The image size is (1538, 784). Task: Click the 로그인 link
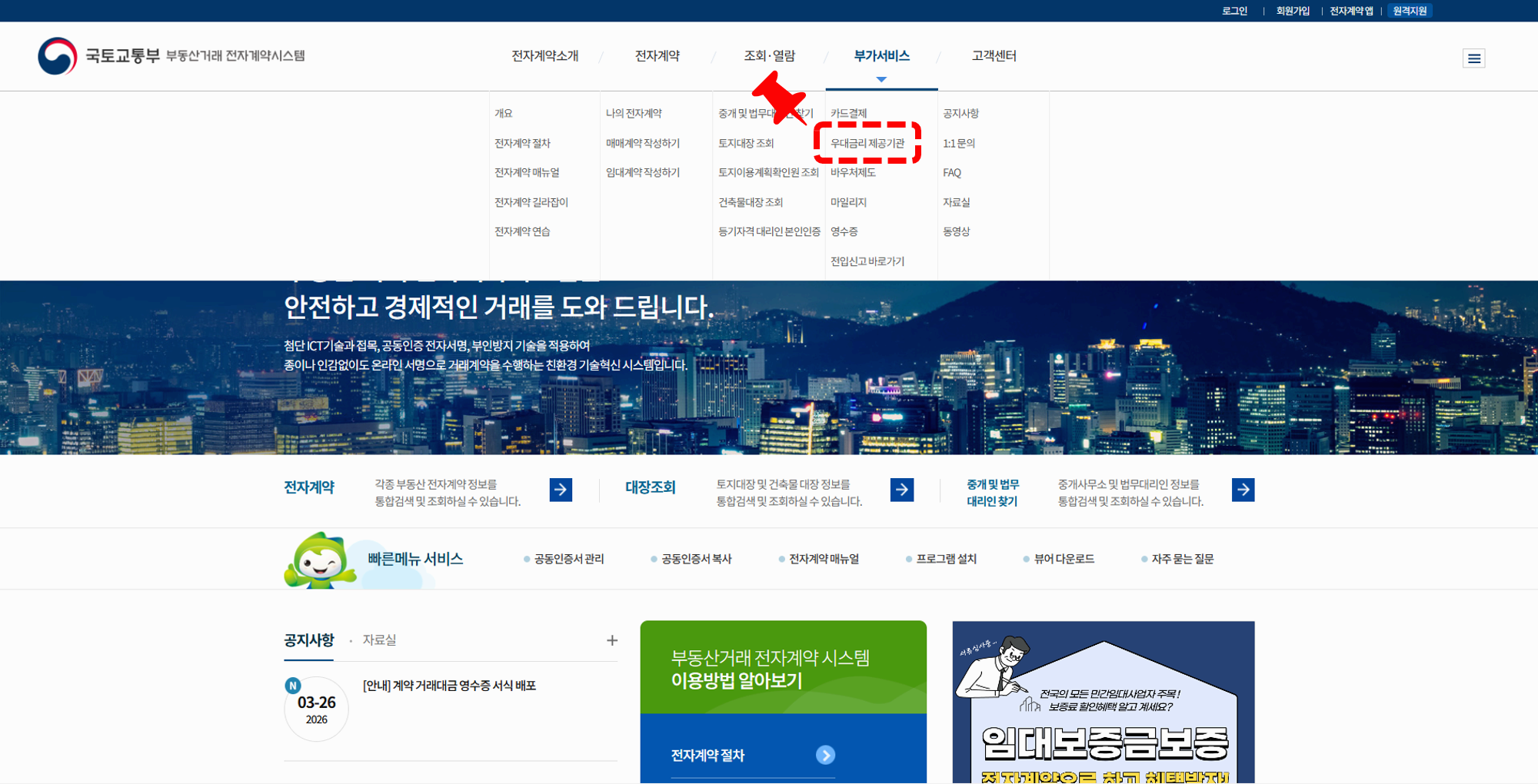pyautogui.click(x=1234, y=11)
